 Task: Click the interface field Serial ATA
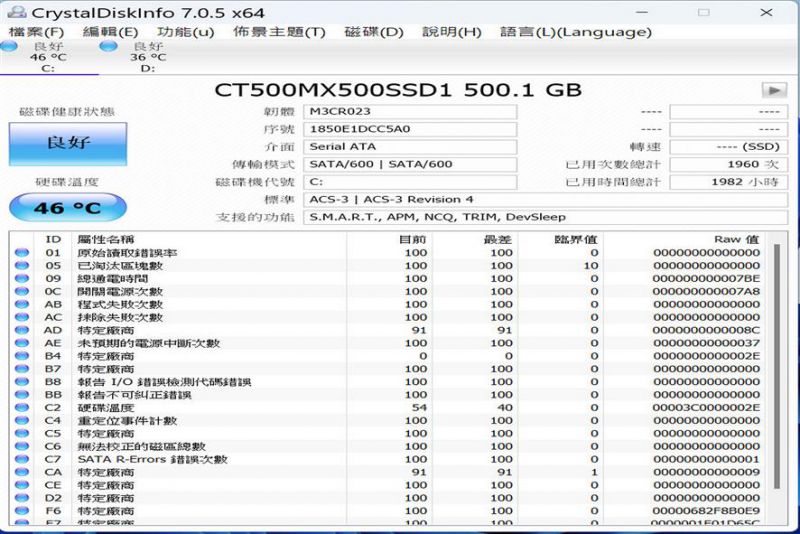pos(410,147)
